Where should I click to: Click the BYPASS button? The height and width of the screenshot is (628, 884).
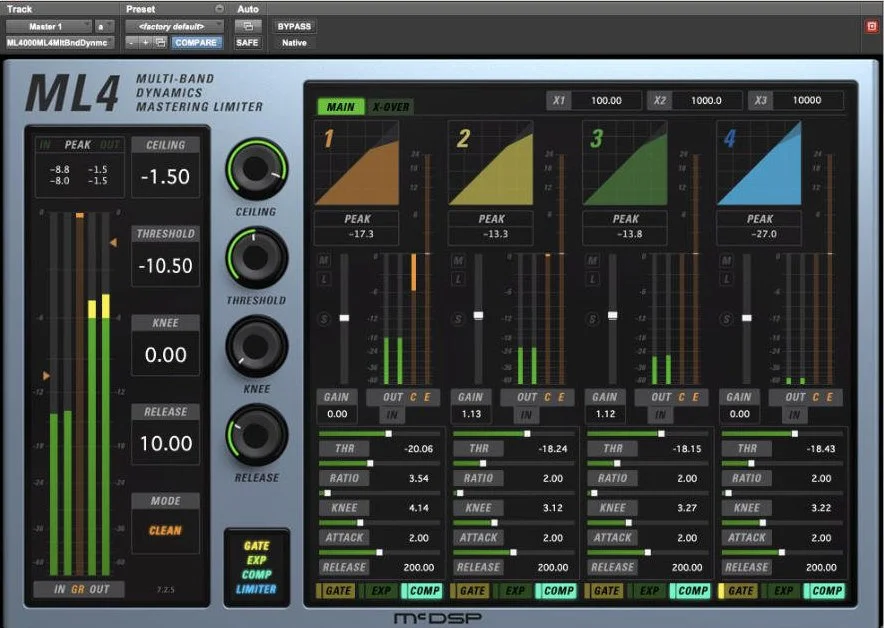[294, 26]
